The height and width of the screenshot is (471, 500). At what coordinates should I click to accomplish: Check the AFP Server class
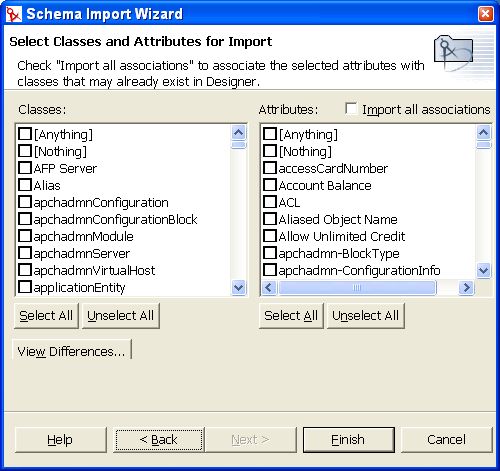coord(25,168)
